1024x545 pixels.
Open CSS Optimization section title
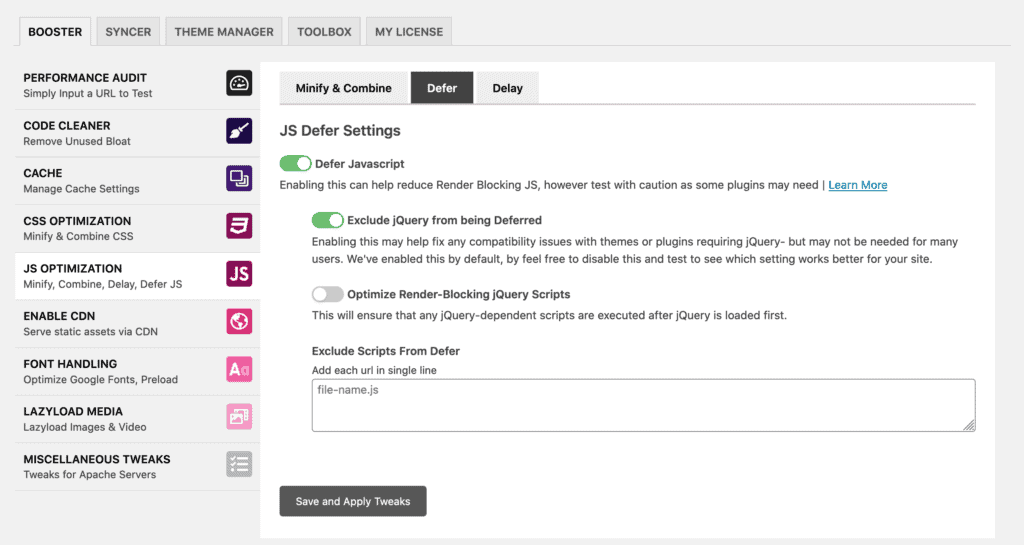click(77, 221)
